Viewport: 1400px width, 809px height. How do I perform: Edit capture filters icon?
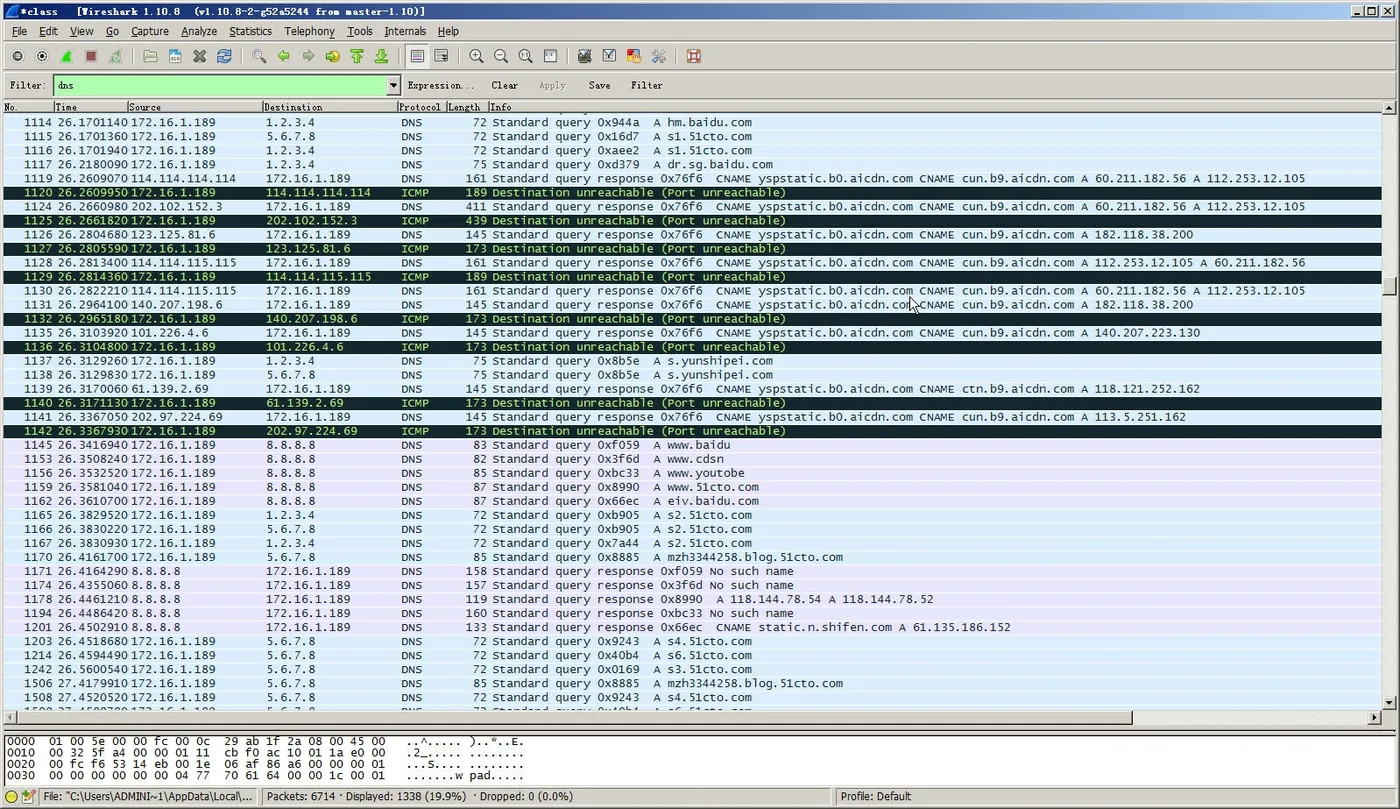point(585,56)
